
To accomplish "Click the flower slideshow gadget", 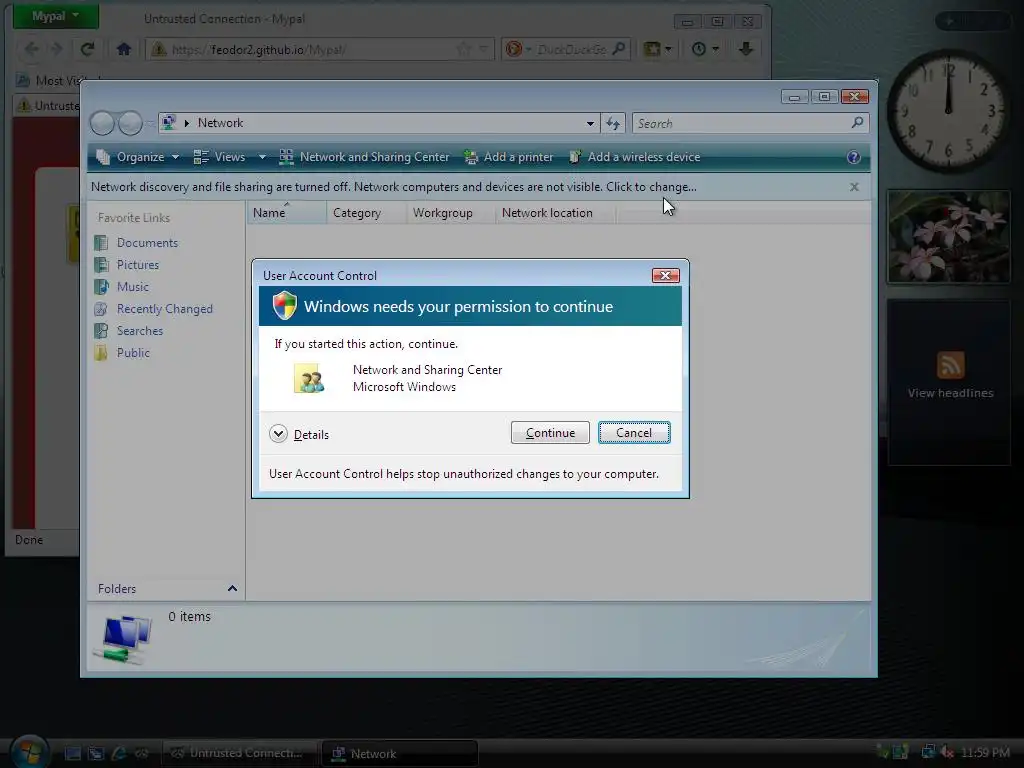I will pos(948,237).
